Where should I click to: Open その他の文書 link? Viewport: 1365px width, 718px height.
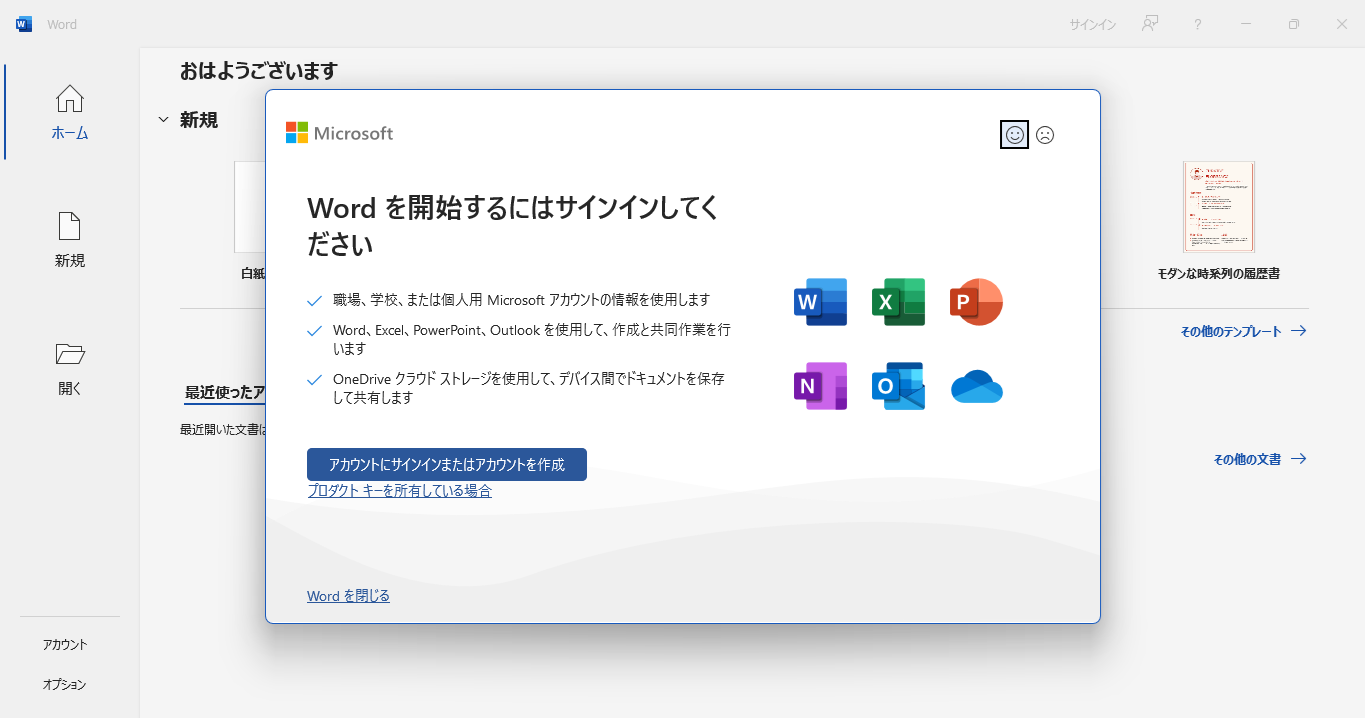[1260, 459]
